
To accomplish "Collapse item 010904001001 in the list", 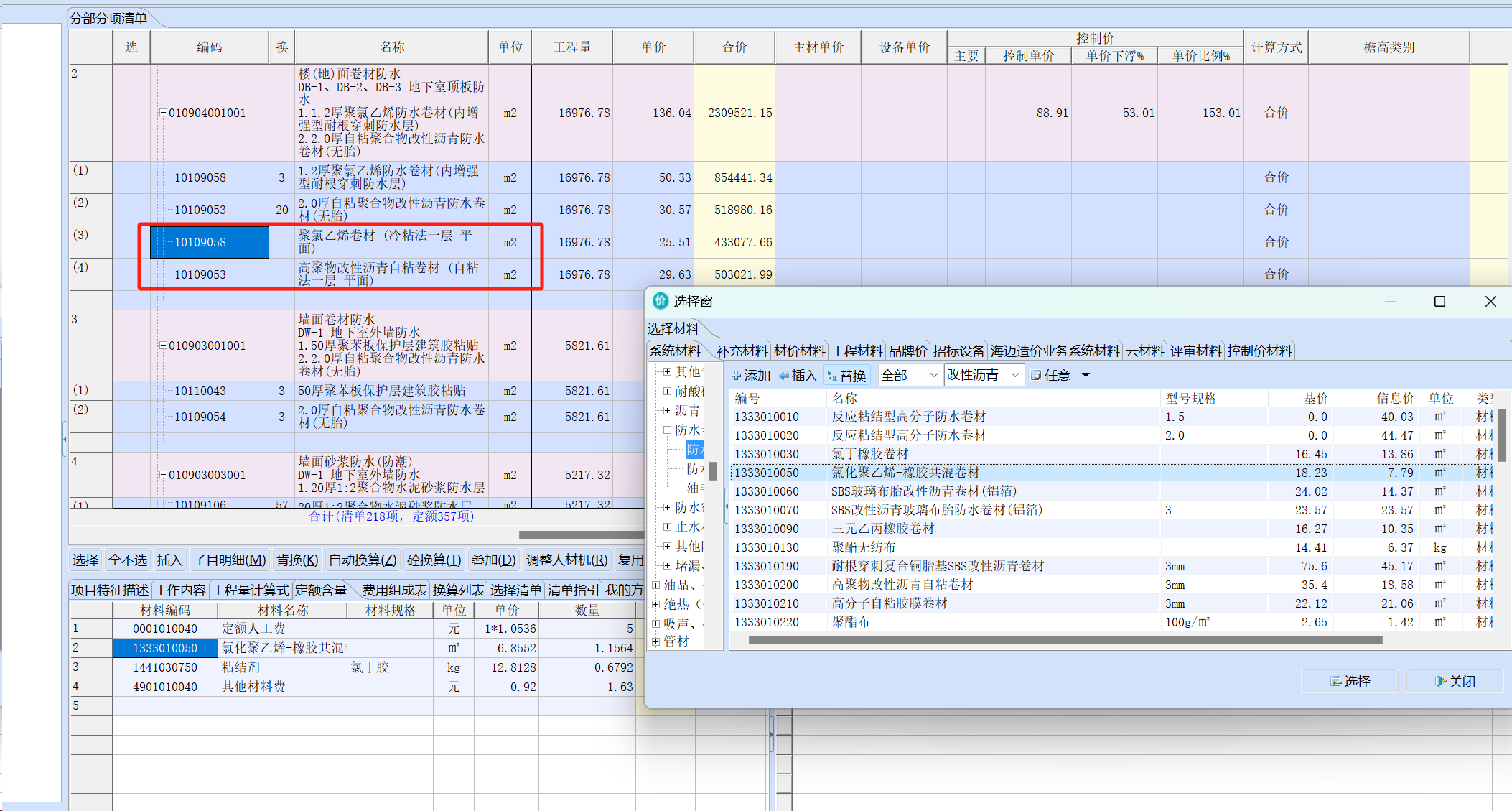I will 163,113.
